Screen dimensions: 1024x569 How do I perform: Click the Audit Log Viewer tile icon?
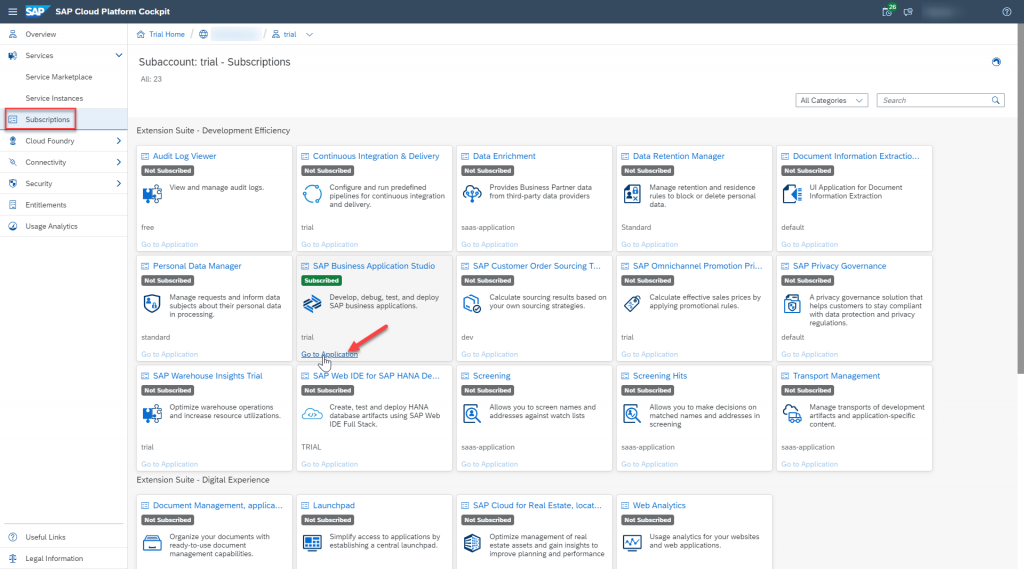tap(152, 194)
